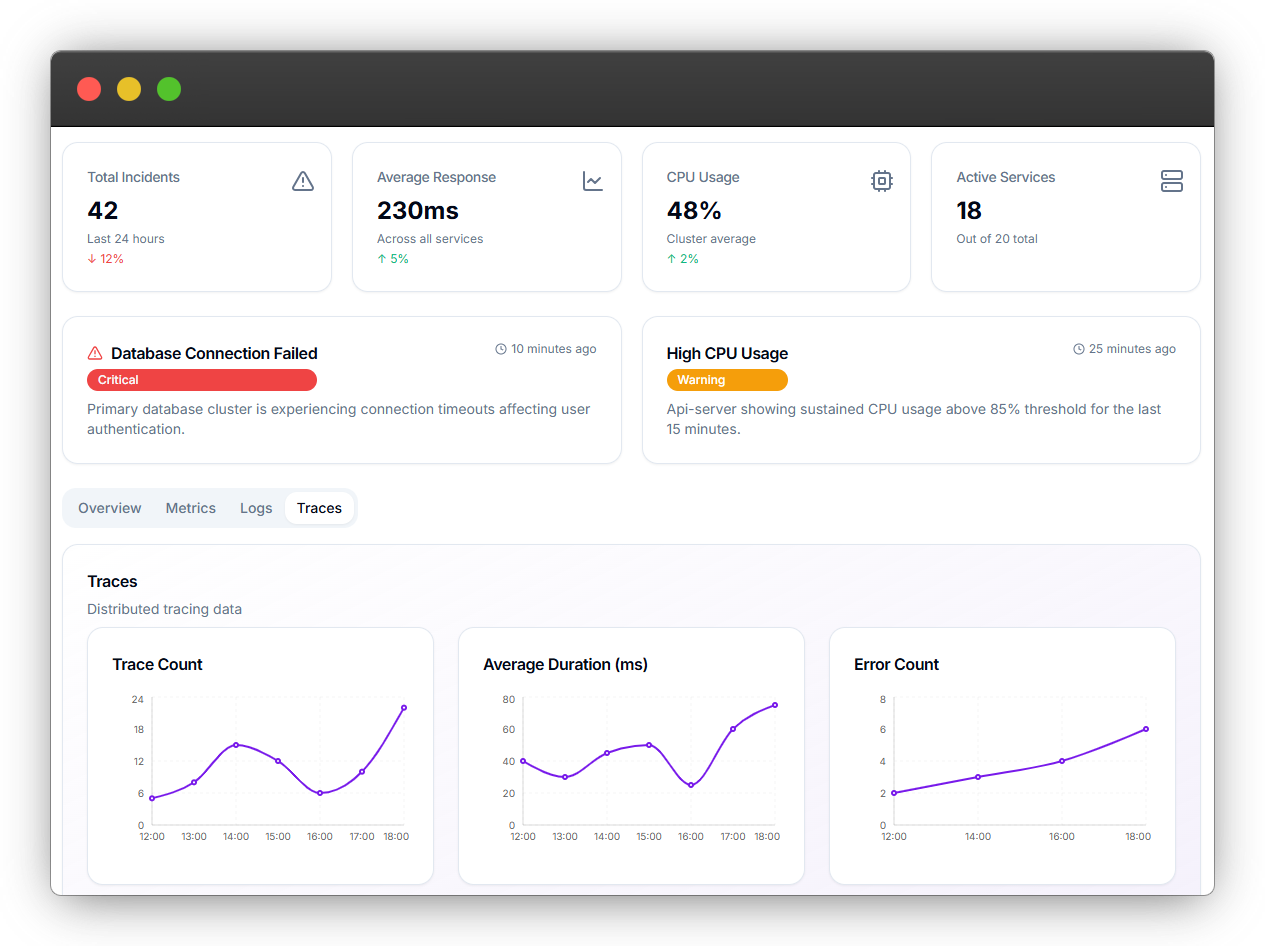Click the line chart icon on Average Response card
This screenshot has width=1265, height=946.
pyautogui.click(x=592, y=181)
